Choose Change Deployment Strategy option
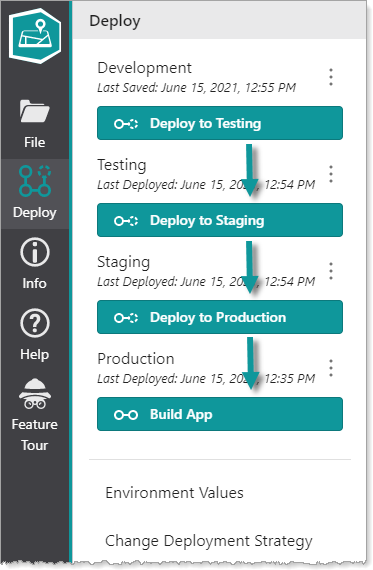This screenshot has height=570, width=373. 209,541
